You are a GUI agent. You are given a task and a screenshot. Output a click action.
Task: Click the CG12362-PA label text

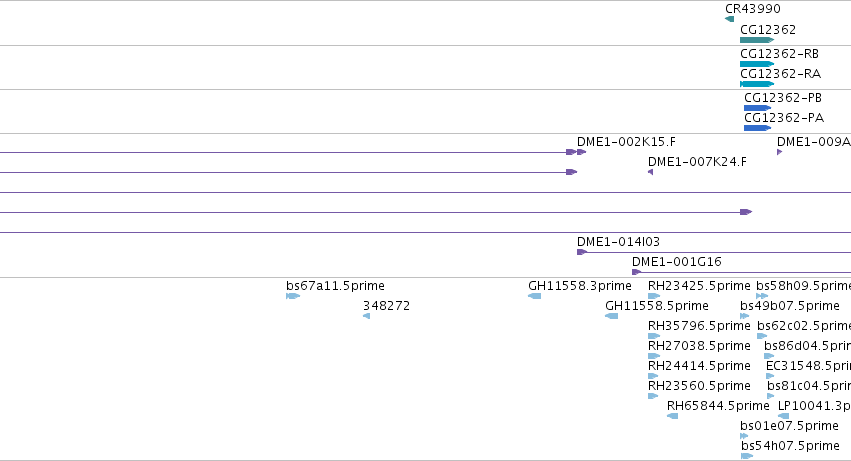pos(784,118)
